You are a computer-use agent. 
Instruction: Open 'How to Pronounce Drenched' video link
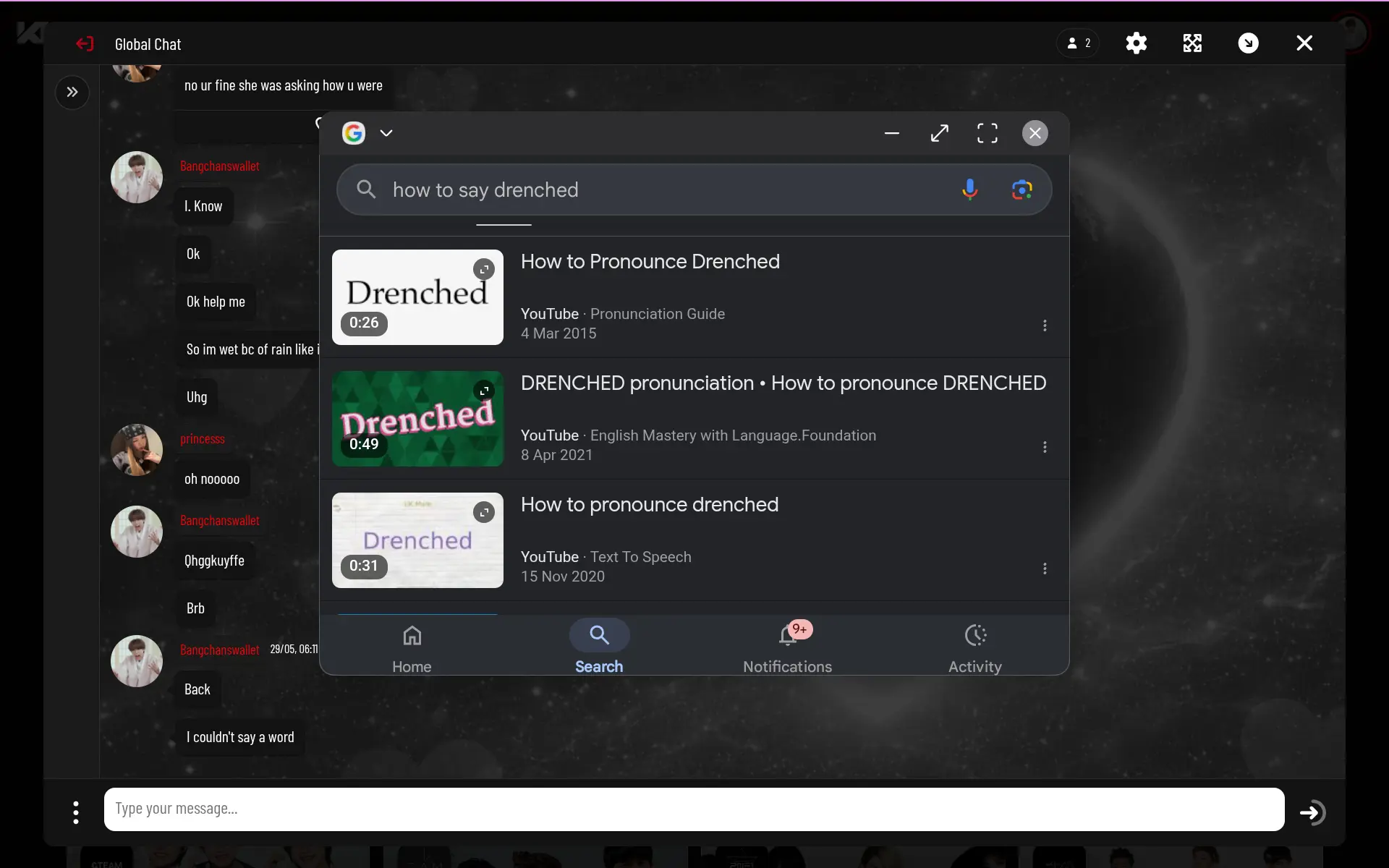click(x=650, y=262)
